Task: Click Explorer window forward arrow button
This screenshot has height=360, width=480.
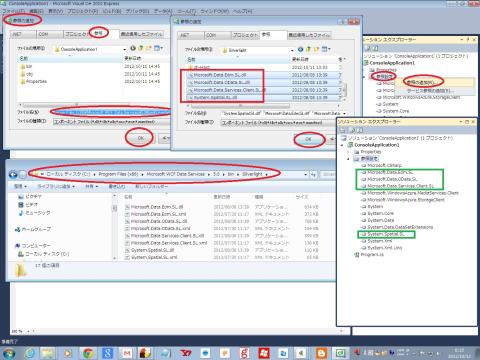Action: pyautogui.click(x=22, y=174)
